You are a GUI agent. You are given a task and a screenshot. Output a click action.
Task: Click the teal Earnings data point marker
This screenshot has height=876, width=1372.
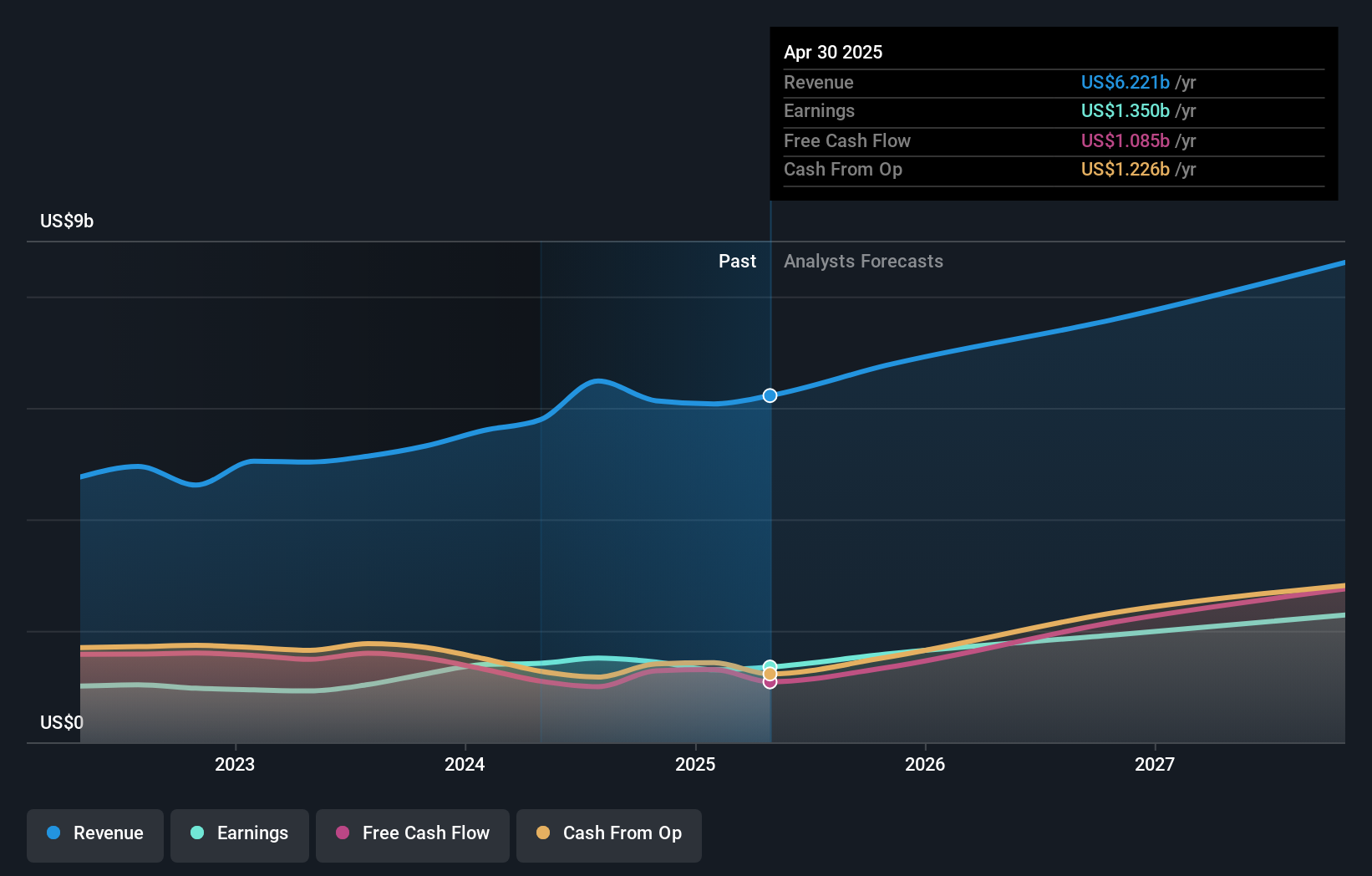coord(770,667)
